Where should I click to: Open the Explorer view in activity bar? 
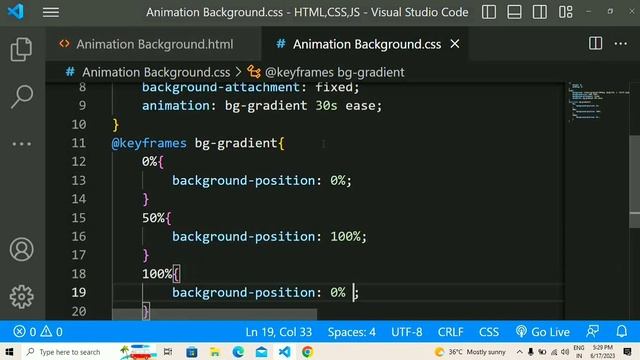tap(21, 49)
